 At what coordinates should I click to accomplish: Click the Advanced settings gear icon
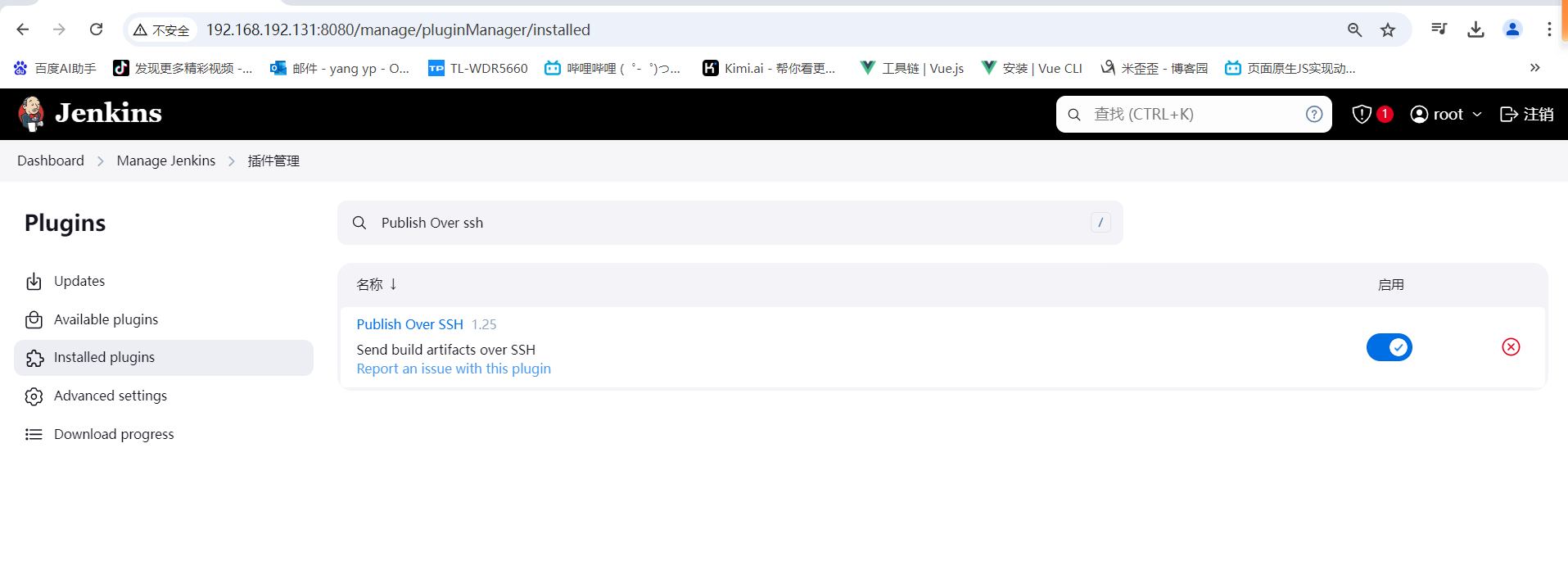pos(34,396)
